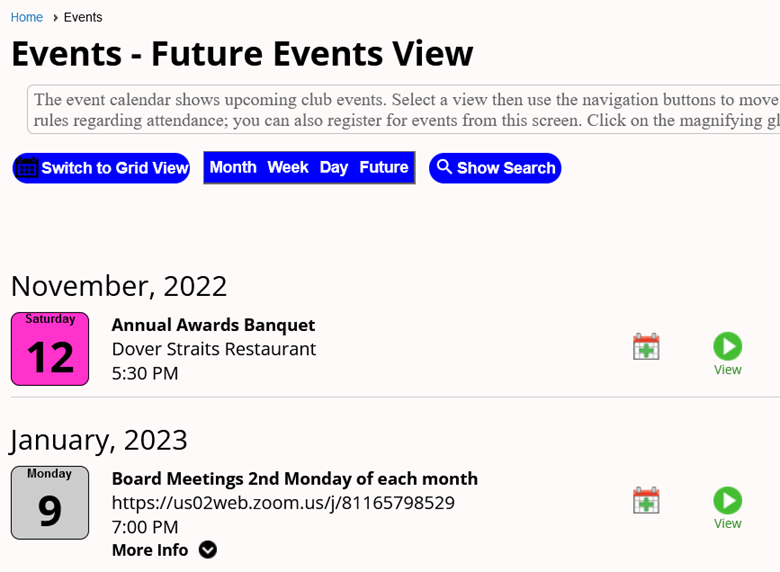Image resolution: width=780 pixels, height=572 pixels.
Task: Select Saturday 12 pink date tile
Action: 50,349
